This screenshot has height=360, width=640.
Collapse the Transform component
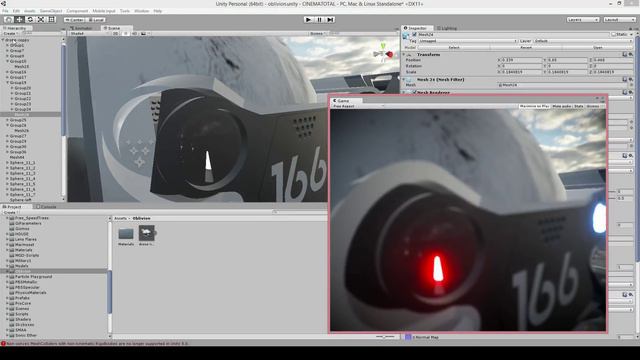[404, 54]
